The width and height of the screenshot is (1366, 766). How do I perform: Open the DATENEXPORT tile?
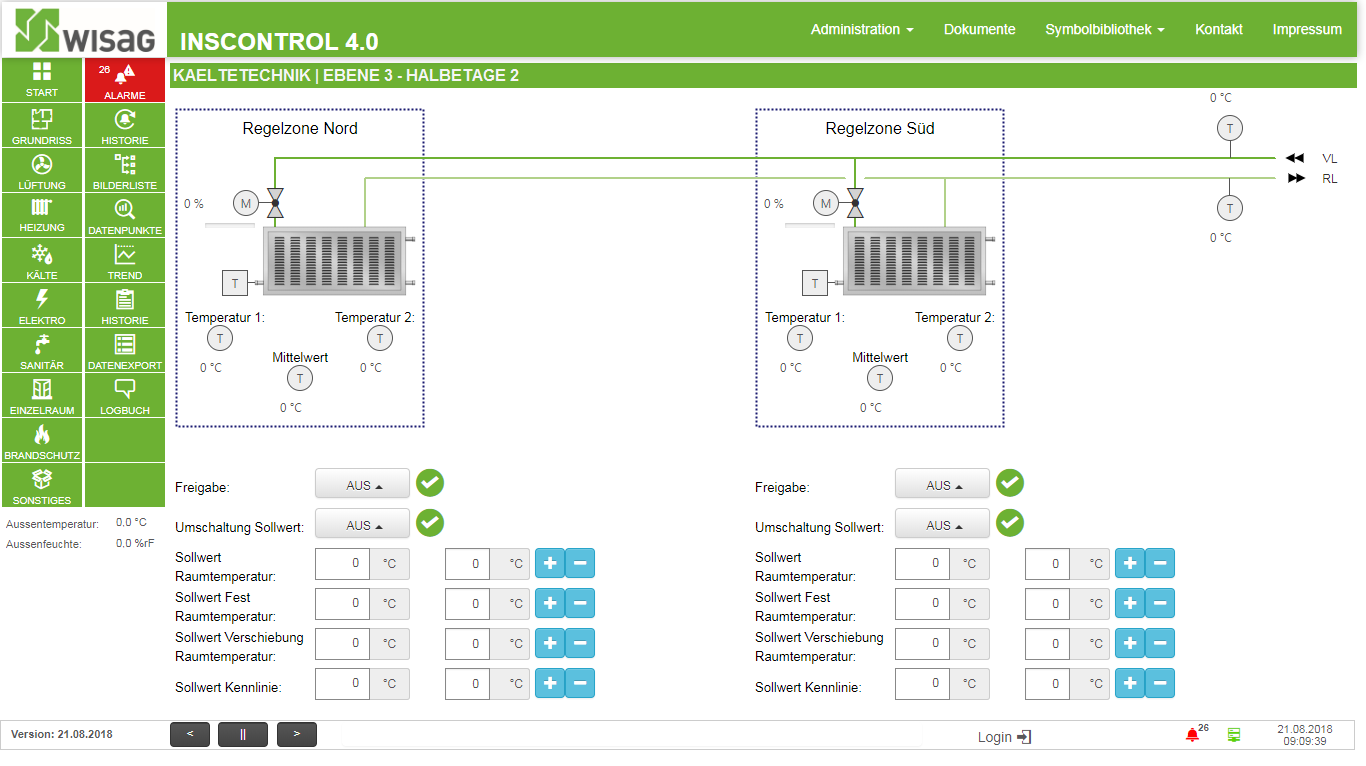tap(125, 351)
